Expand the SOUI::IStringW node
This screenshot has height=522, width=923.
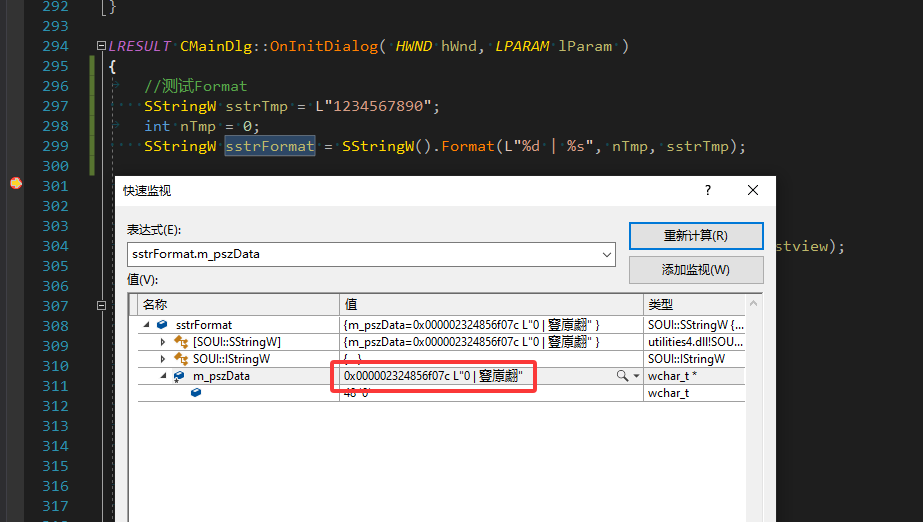[163, 359]
